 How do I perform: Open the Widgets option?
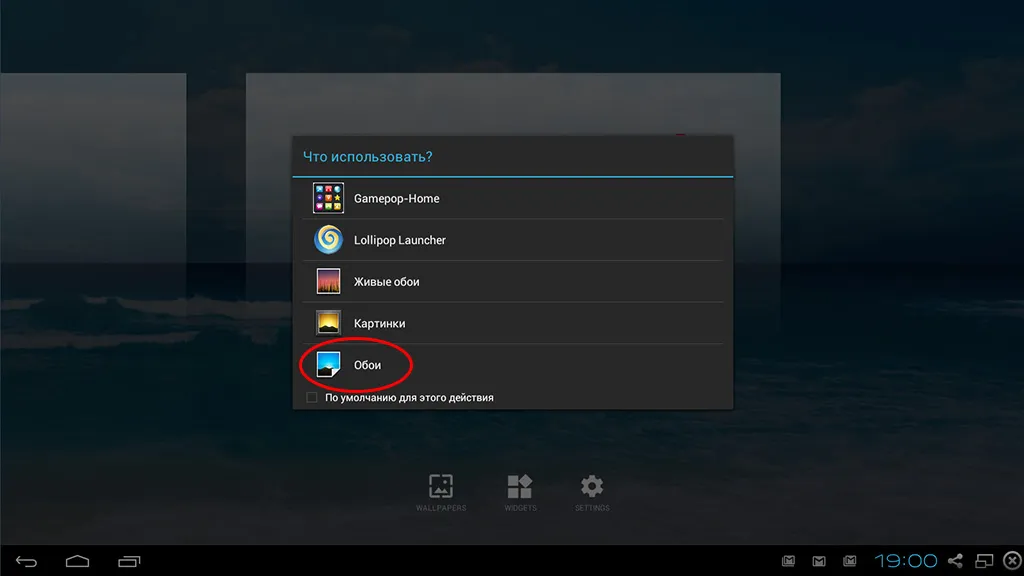click(520, 492)
